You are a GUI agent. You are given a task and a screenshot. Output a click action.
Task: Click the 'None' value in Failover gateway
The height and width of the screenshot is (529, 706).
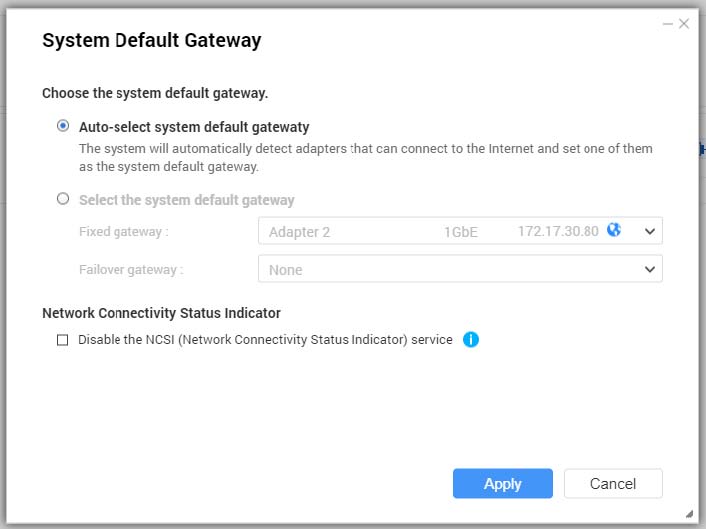[286, 270]
